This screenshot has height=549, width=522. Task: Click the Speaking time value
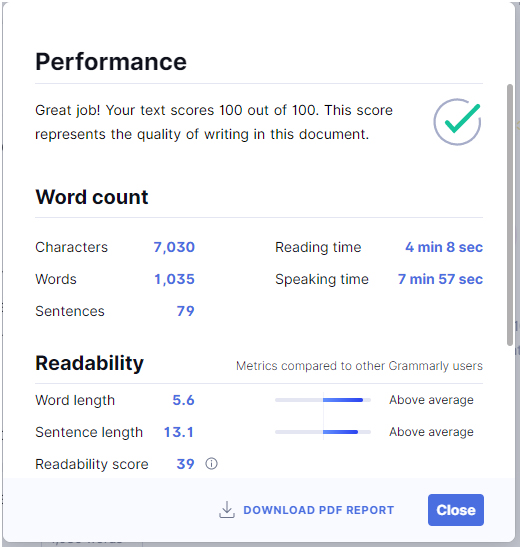(440, 279)
